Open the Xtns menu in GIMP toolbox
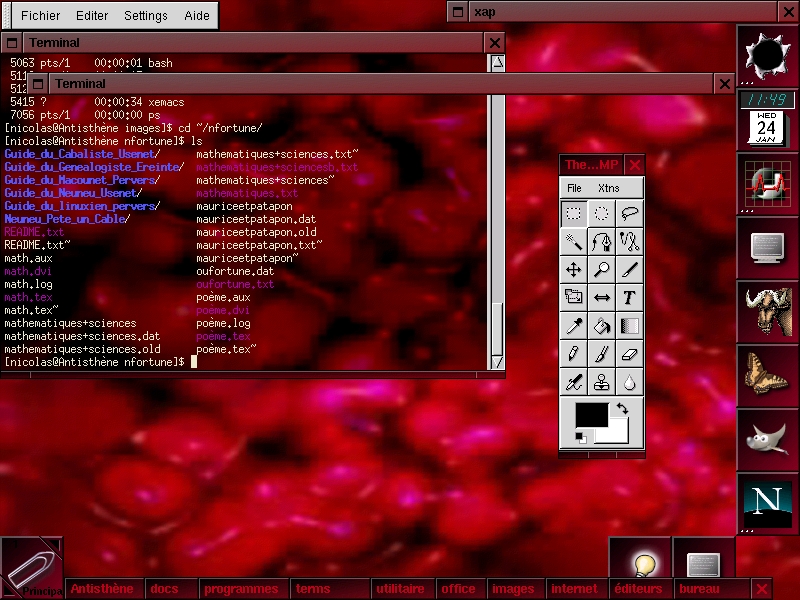Viewport: 800px width, 600px height. coord(608,188)
